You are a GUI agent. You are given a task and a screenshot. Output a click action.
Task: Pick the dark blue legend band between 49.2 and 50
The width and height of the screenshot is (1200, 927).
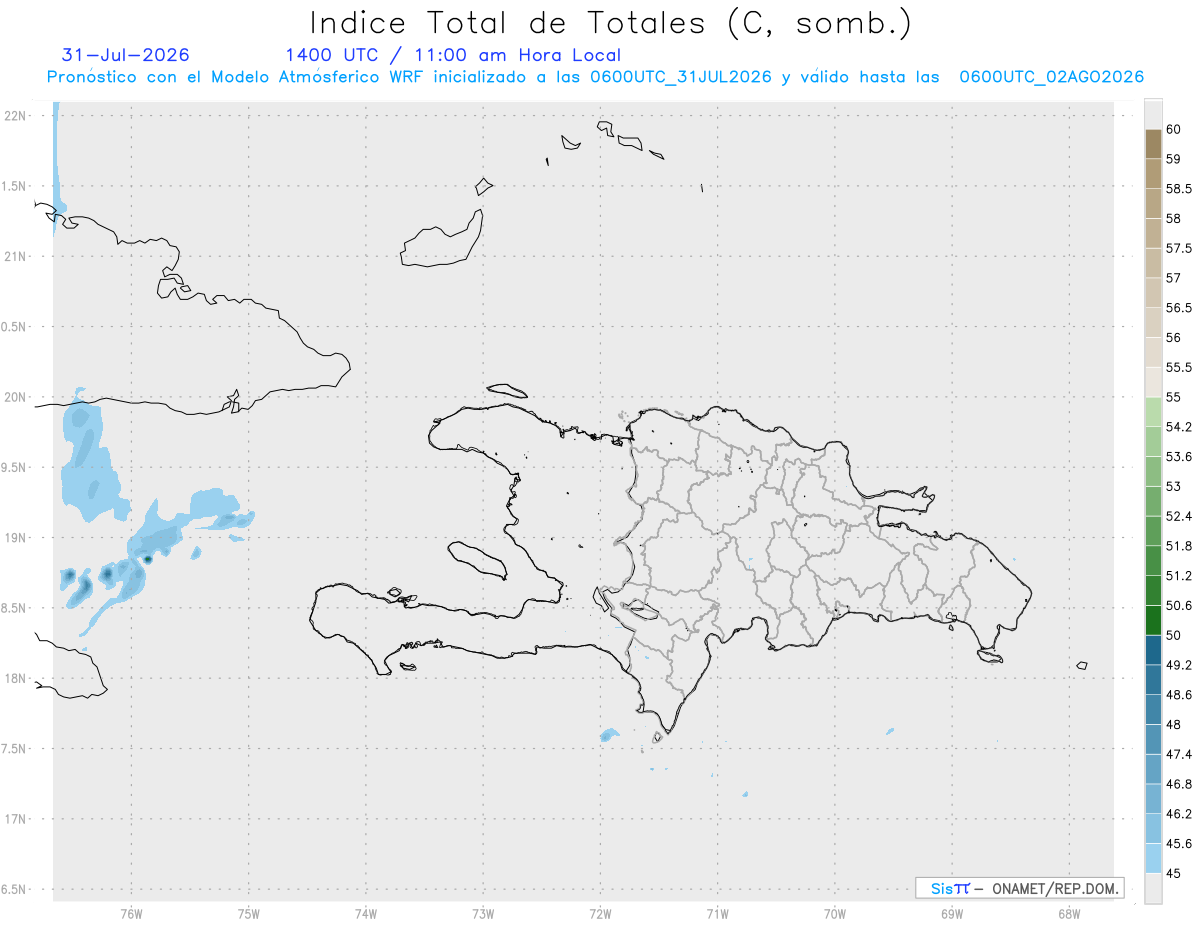point(1153,650)
